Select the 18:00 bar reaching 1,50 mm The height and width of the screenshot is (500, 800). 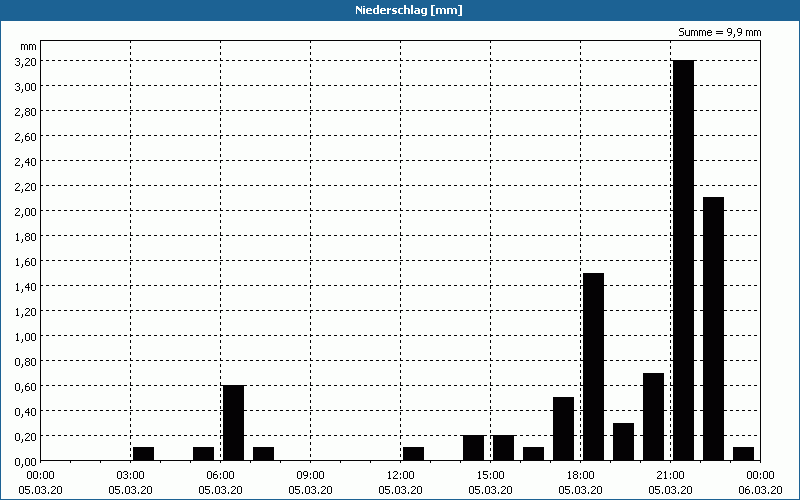pos(593,366)
